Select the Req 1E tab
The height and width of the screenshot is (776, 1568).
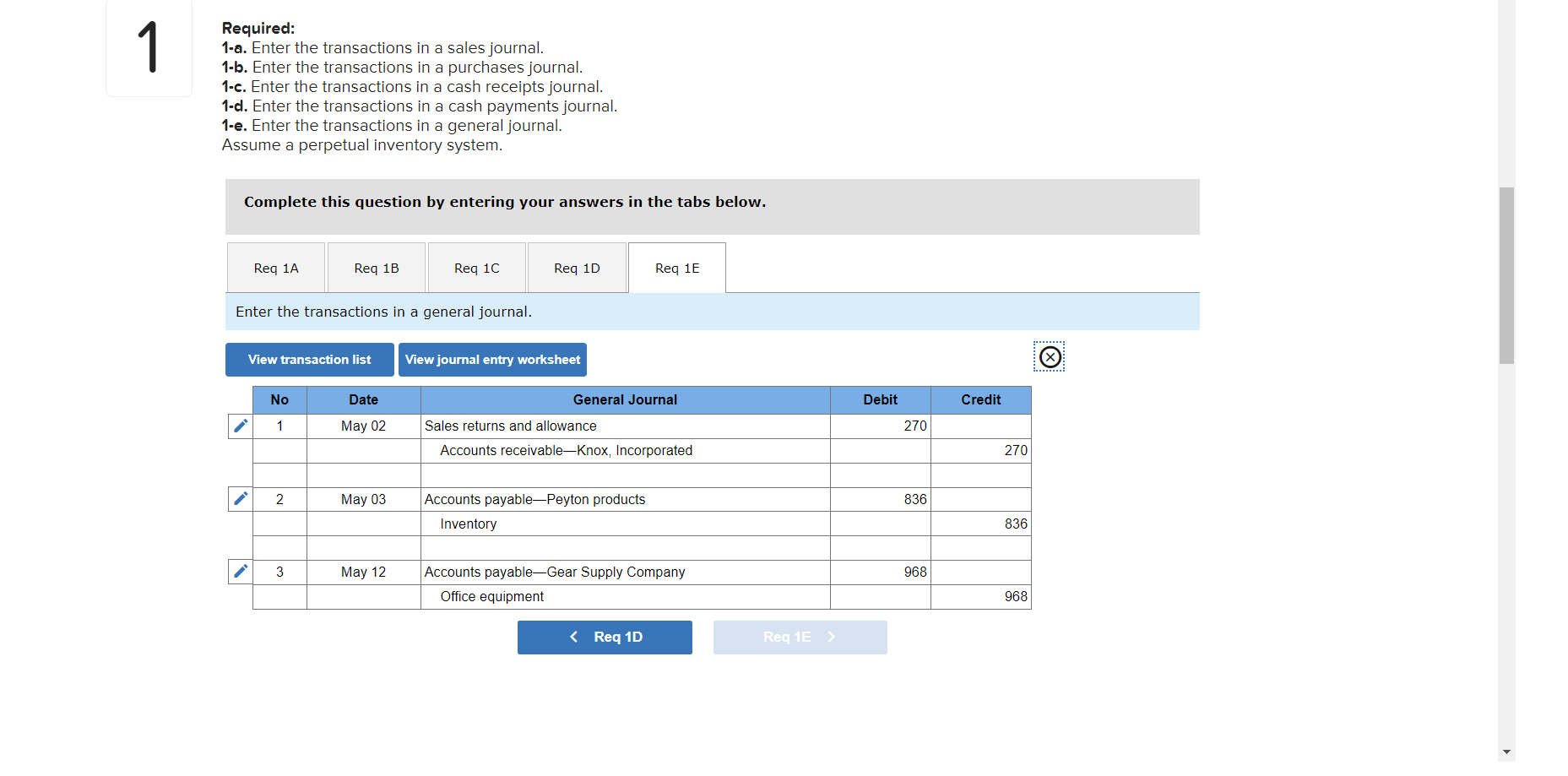(676, 268)
